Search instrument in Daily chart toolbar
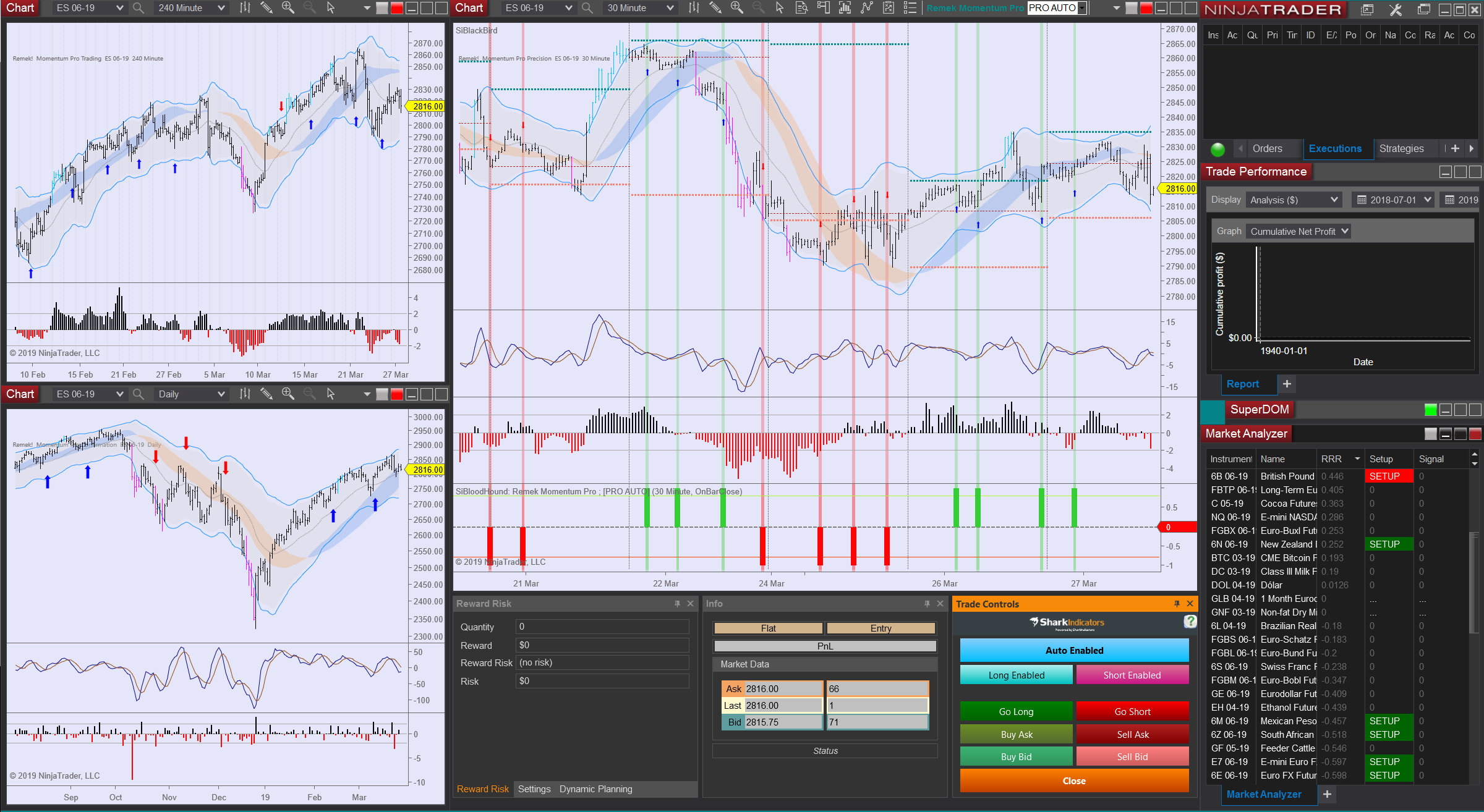 139,394
